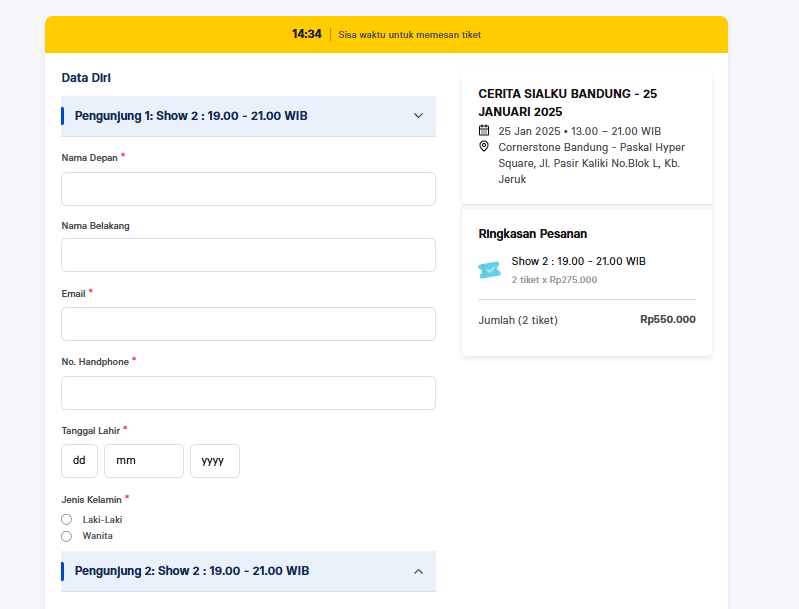Expand the Pengunjung 2 section chevron

click(418, 571)
